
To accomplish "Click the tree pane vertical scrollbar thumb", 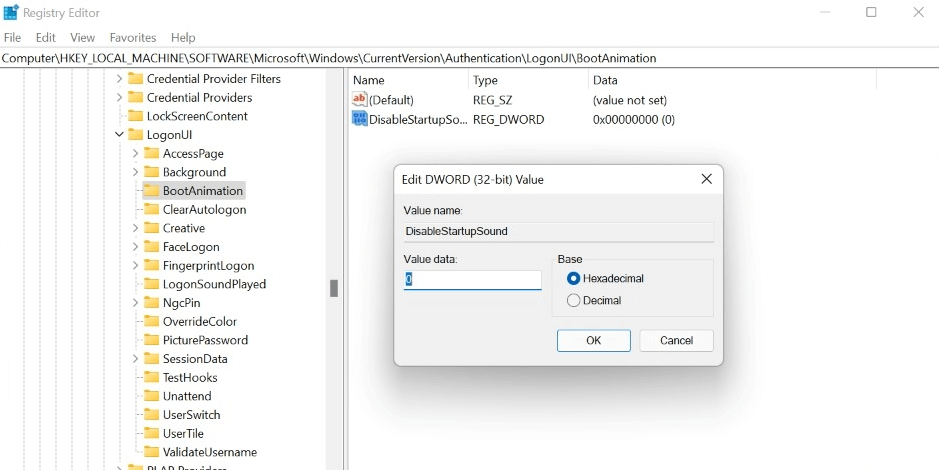I will (x=334, y=288).
